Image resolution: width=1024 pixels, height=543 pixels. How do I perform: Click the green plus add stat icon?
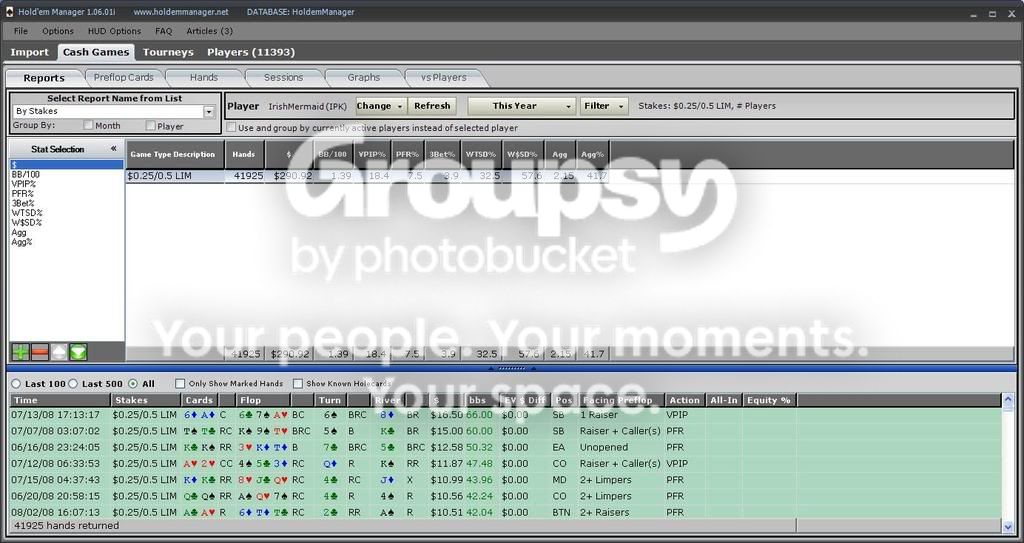[x=21, y=352]
